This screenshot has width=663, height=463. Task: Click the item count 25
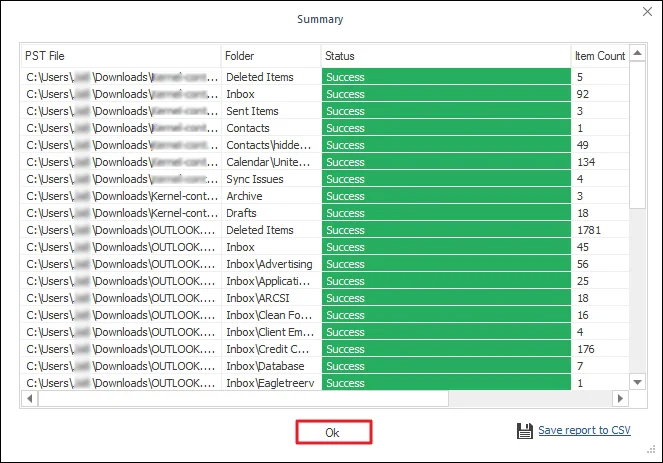tap(583, 281)
